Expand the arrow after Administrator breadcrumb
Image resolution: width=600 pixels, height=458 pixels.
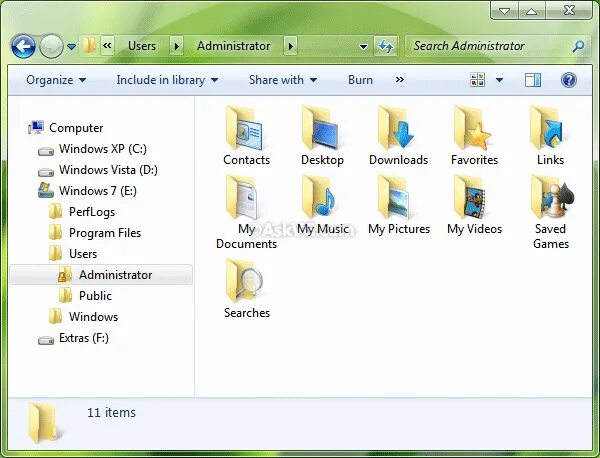tap(290, 46)
